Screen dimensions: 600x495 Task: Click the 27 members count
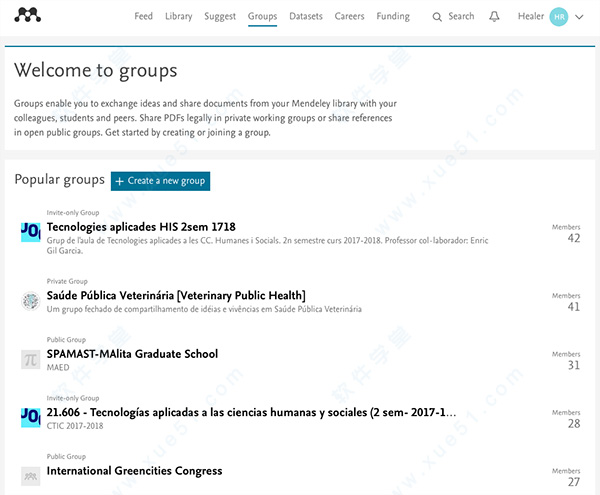click(x=574, y=482)
